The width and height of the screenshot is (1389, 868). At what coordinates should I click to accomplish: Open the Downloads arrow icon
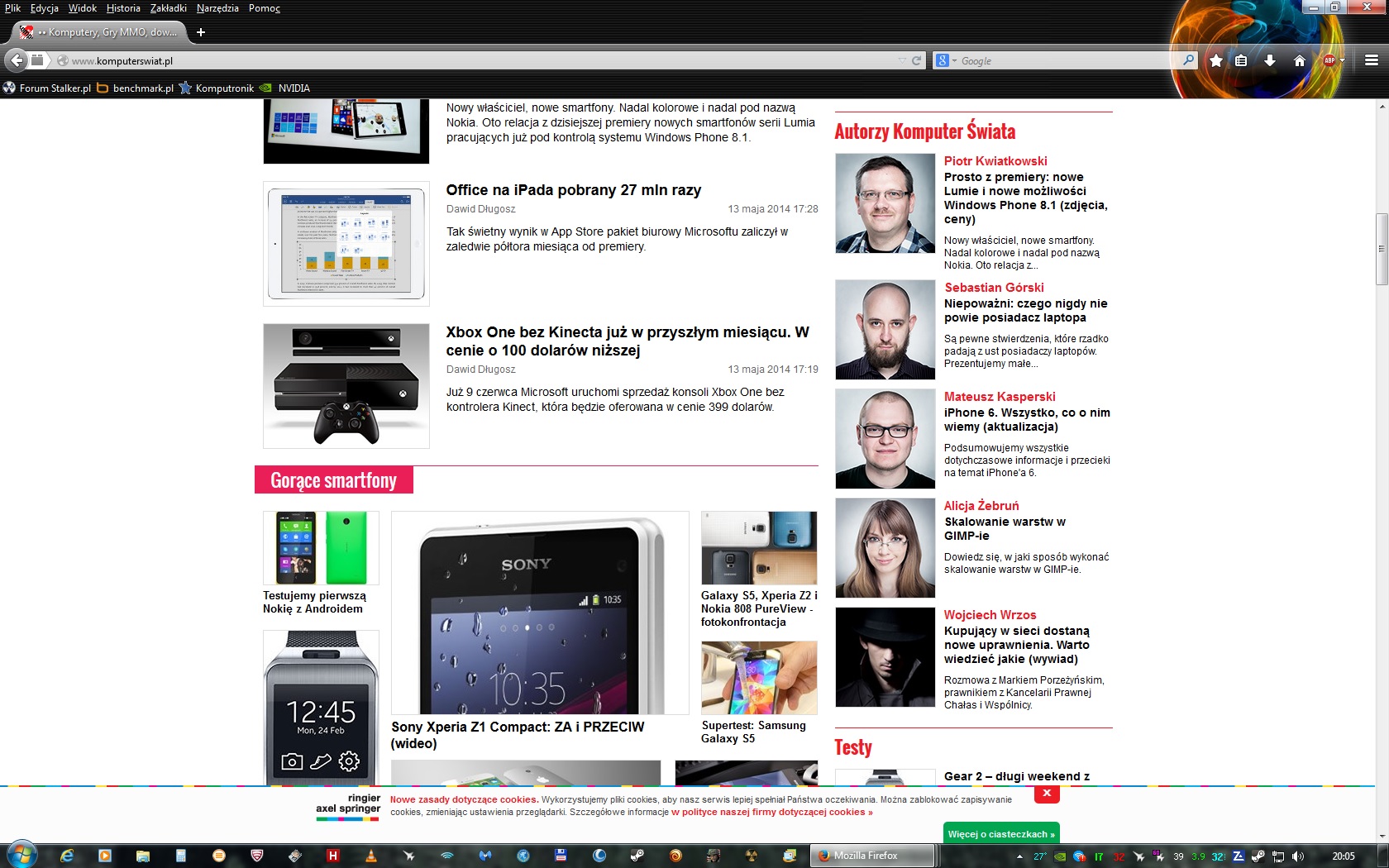[1270, 60]
